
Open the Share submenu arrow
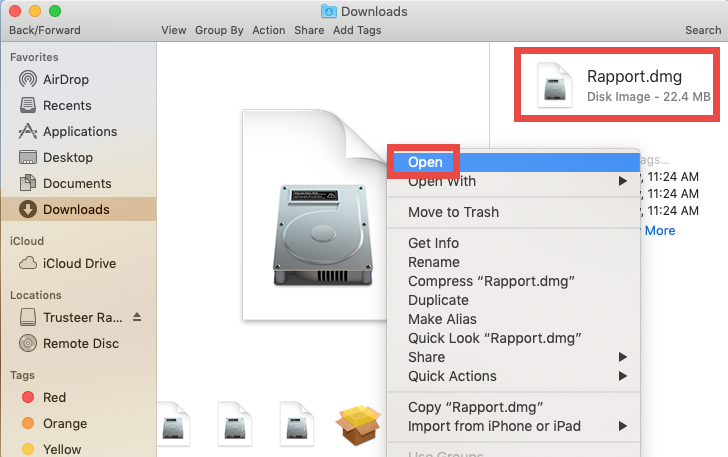tap(623, 357)
